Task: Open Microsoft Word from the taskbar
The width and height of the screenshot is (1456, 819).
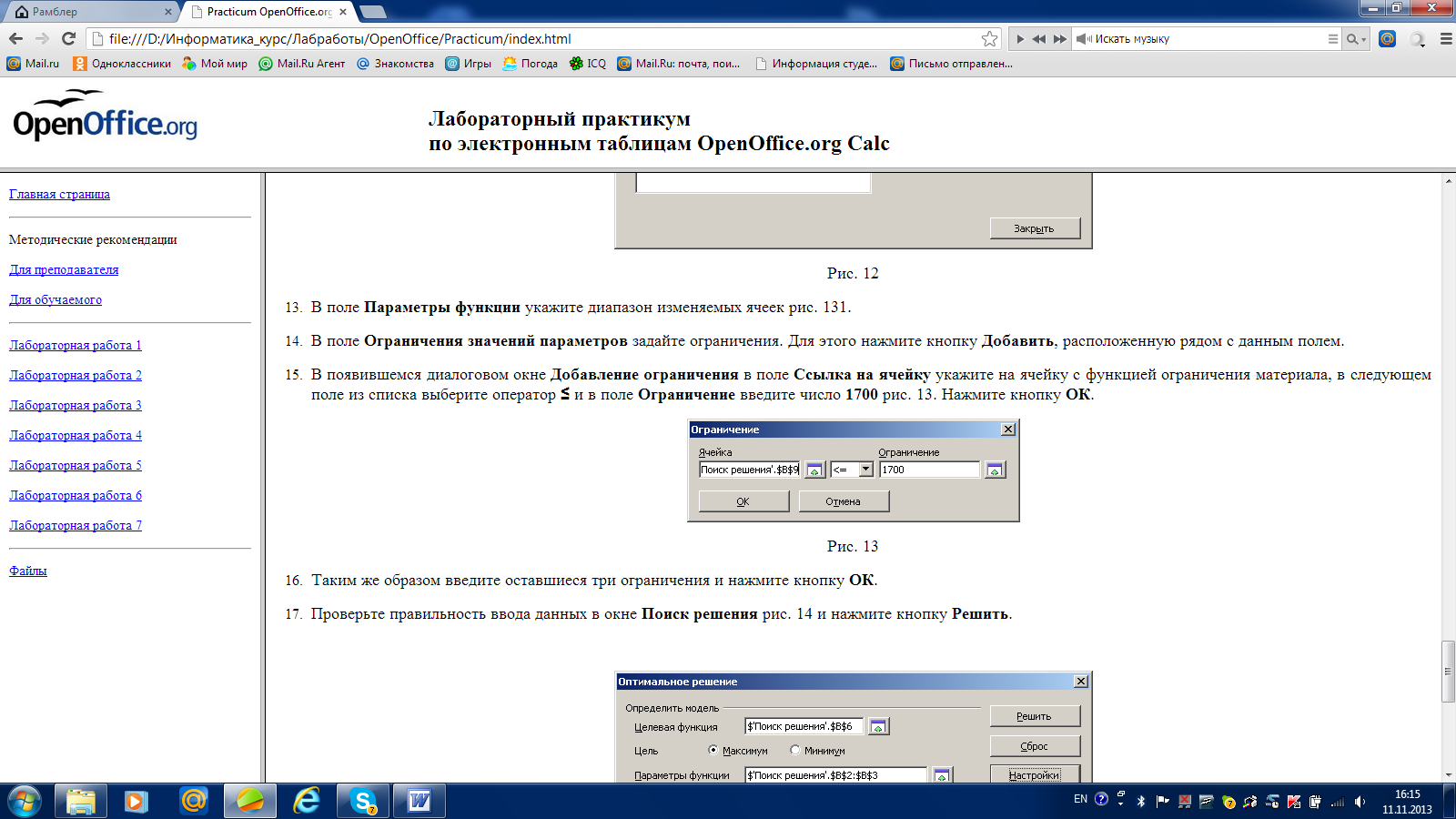Action: tap(420, 801)
